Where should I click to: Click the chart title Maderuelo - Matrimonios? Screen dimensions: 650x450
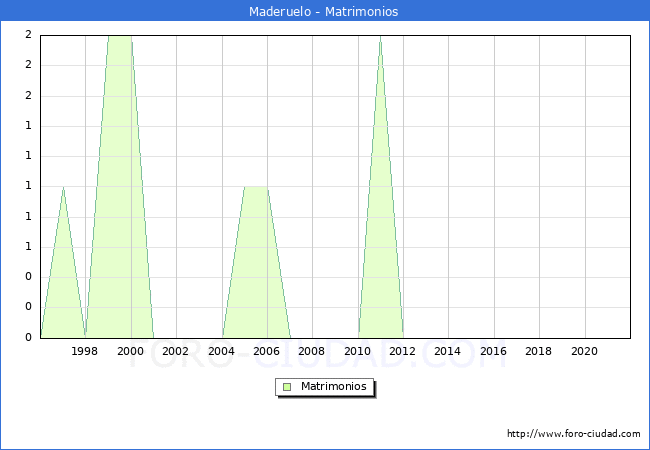point(323,11)
